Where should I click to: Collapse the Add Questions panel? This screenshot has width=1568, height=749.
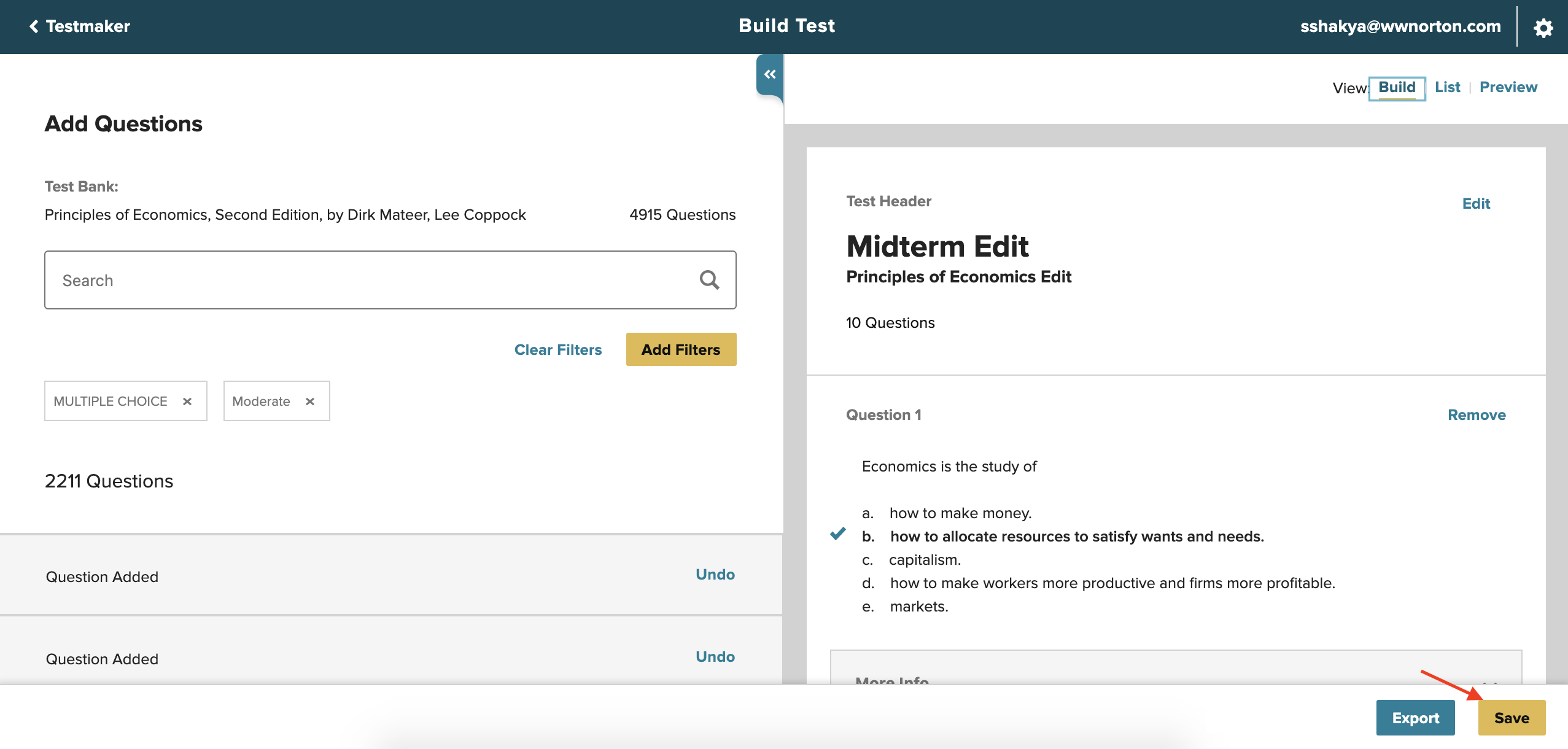pos(770,74)
